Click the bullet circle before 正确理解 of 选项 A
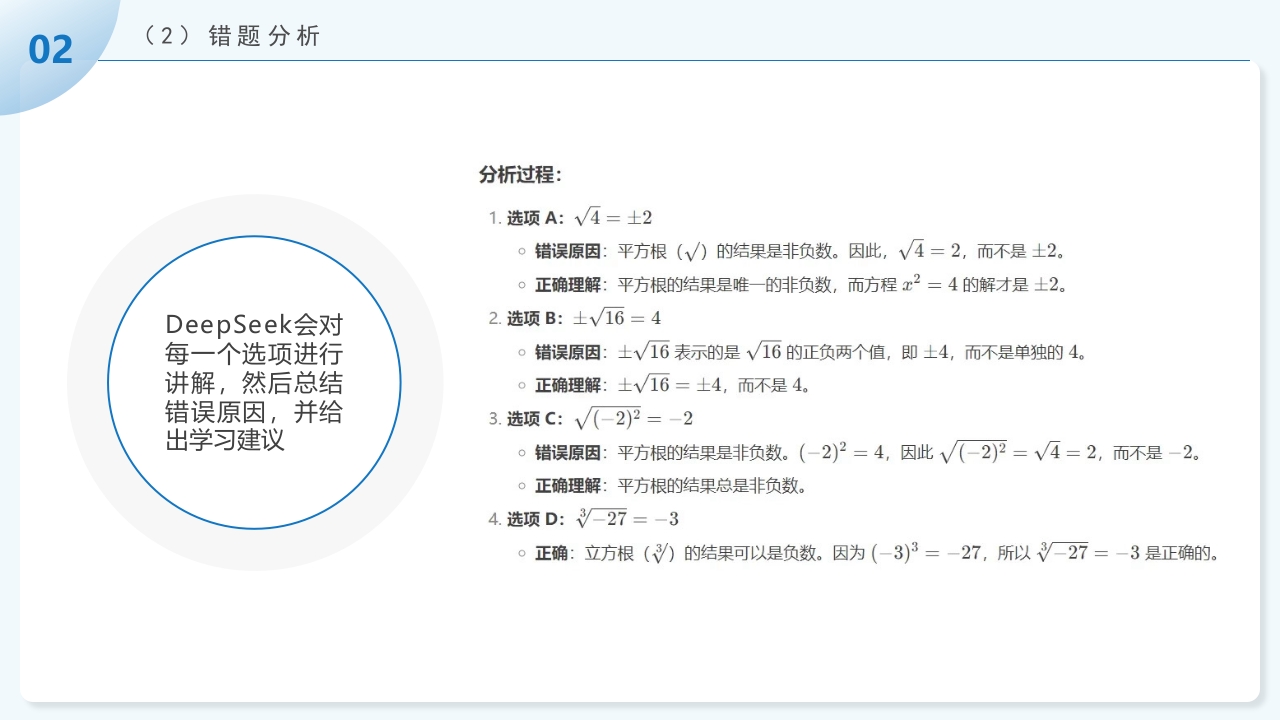 tap(520, 284)
